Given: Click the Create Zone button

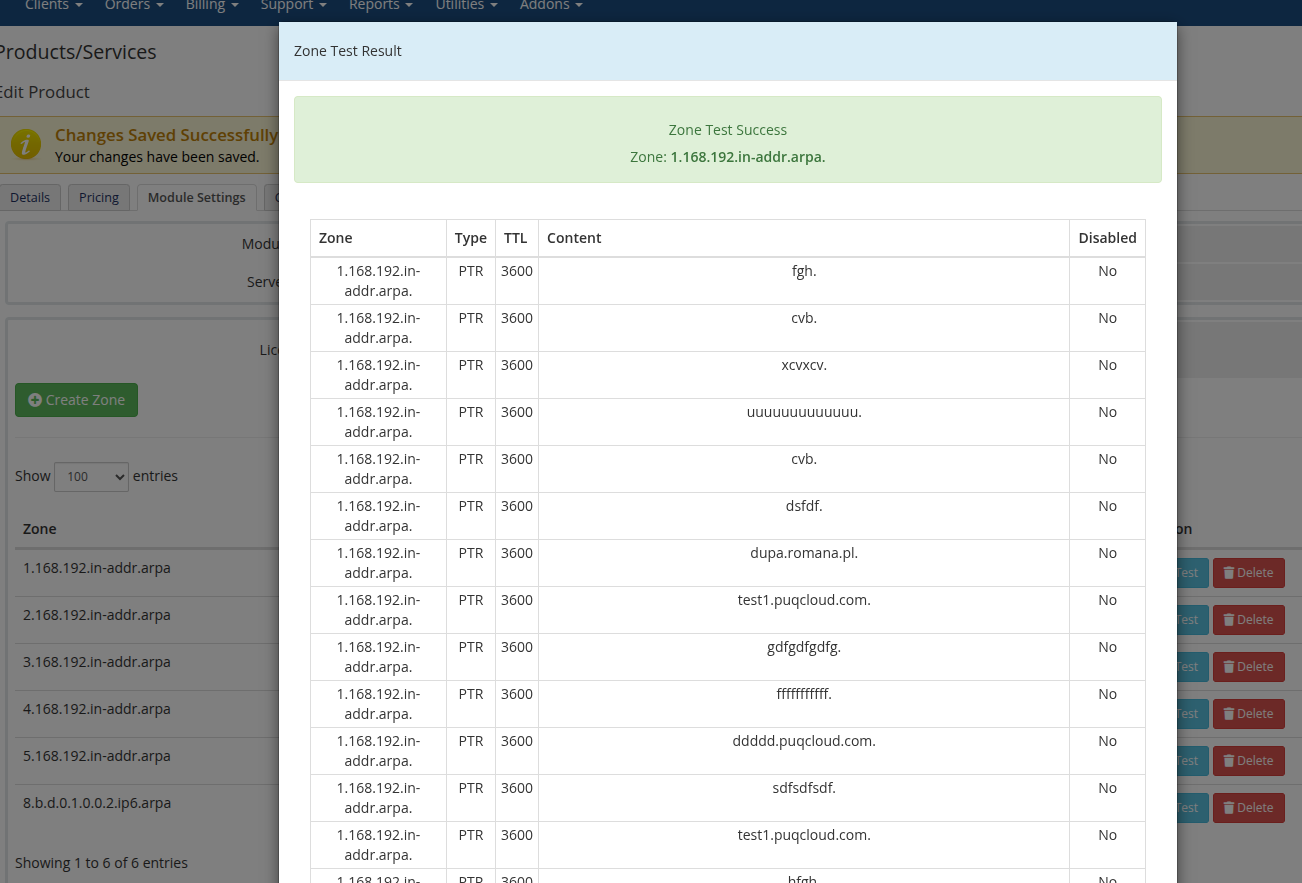Looking at the screenshot, I should 76,400.
